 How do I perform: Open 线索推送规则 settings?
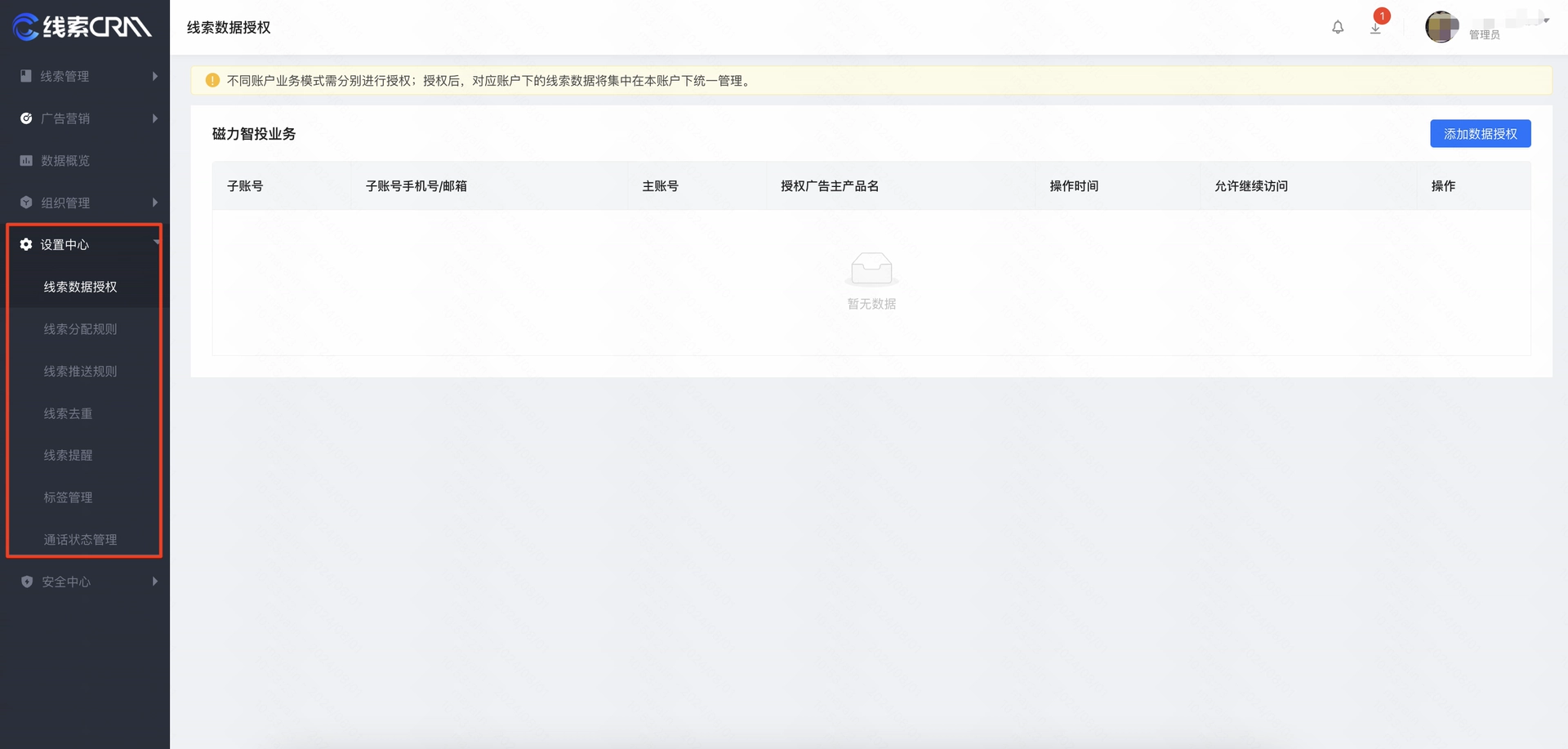coord(80,371)
